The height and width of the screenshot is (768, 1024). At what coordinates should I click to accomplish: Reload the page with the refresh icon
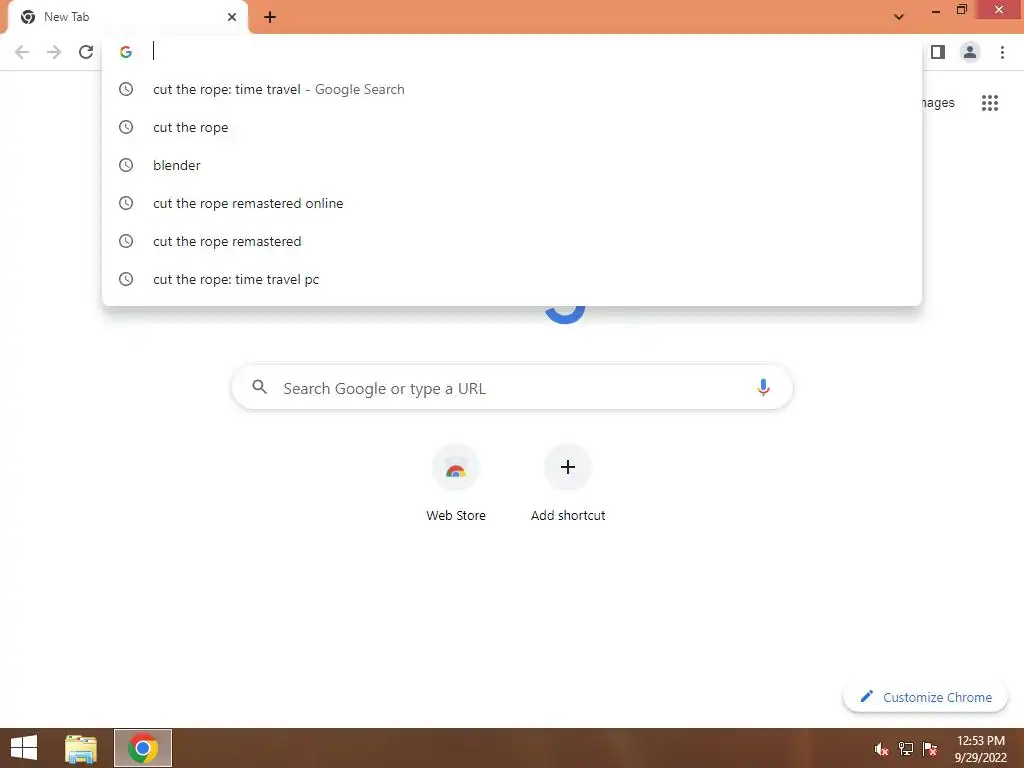[x=86, y=52]
